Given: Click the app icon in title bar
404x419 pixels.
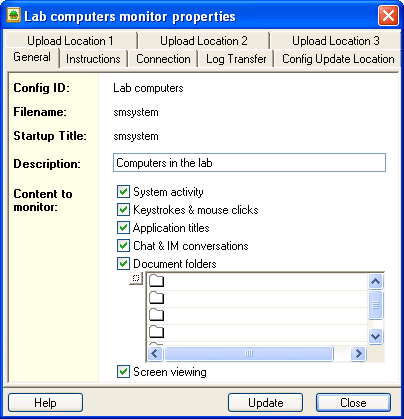Looking at the screenshot, I should (13, 16).
